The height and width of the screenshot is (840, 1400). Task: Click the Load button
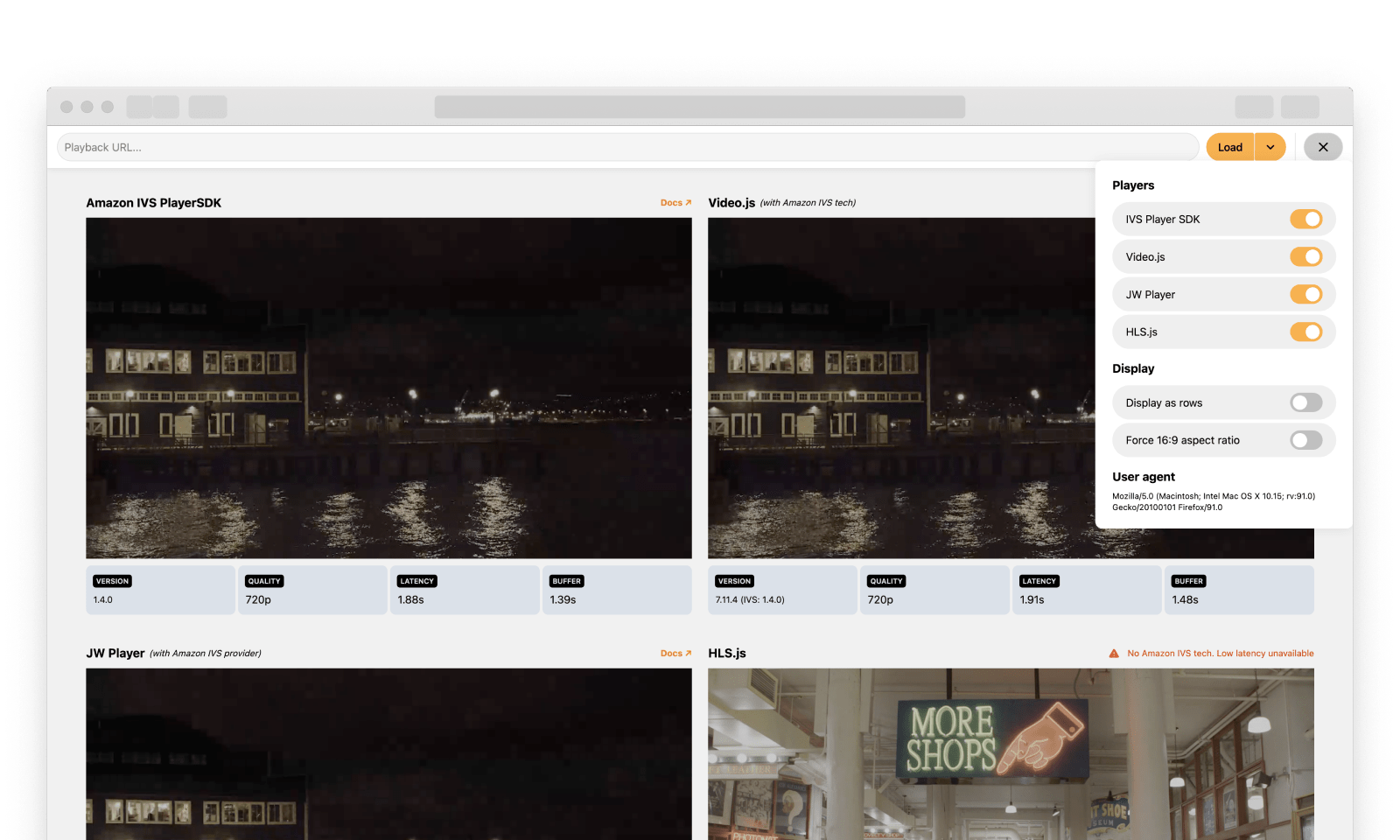tap(1230, 147)
